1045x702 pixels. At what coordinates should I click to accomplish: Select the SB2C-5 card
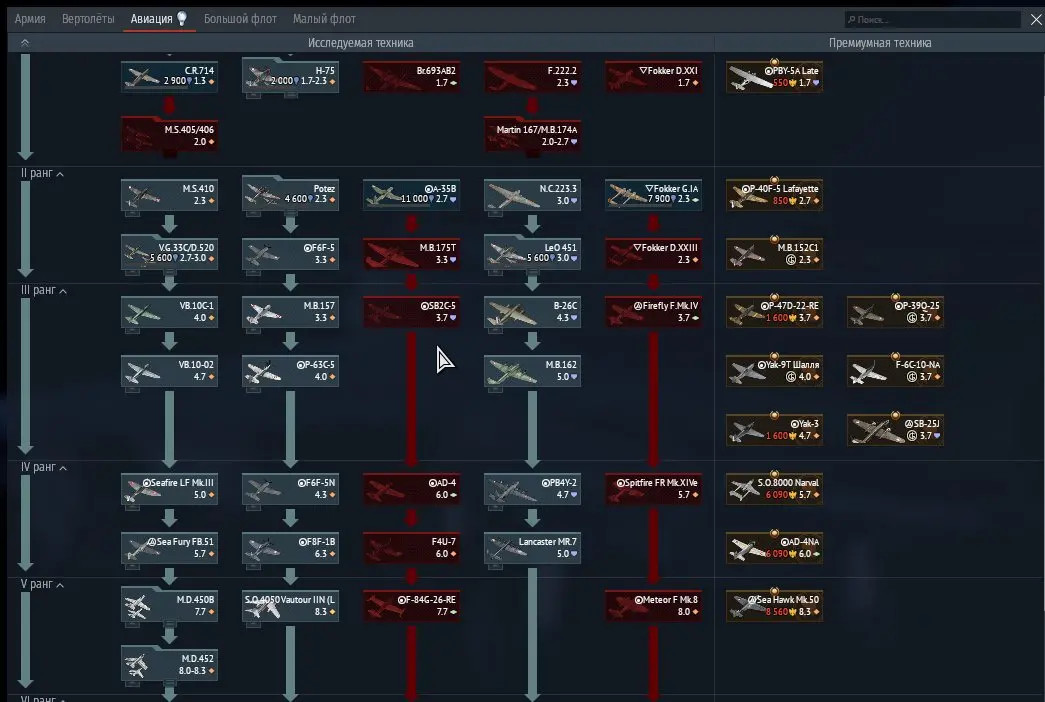(411, 311)
